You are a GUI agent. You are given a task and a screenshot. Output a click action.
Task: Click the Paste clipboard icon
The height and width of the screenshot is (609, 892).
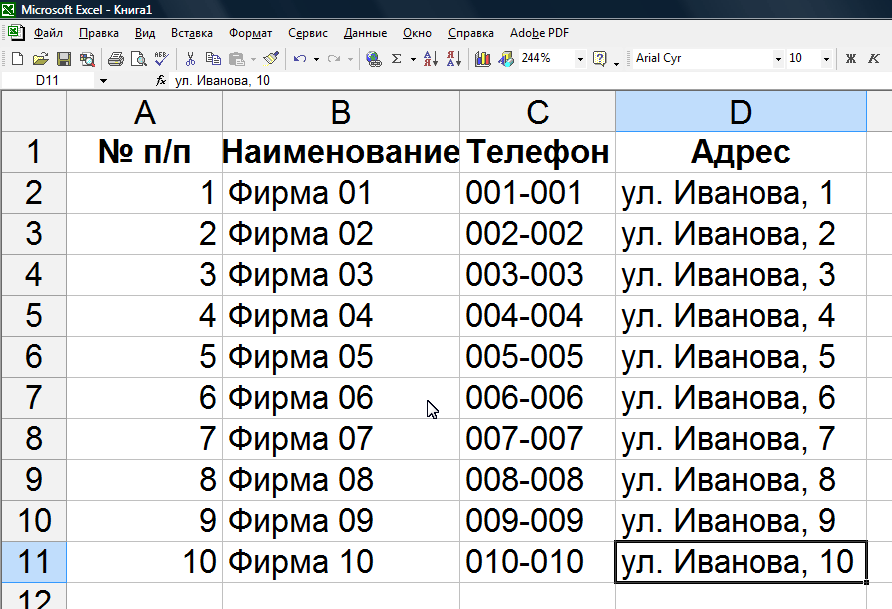[236, 59]
